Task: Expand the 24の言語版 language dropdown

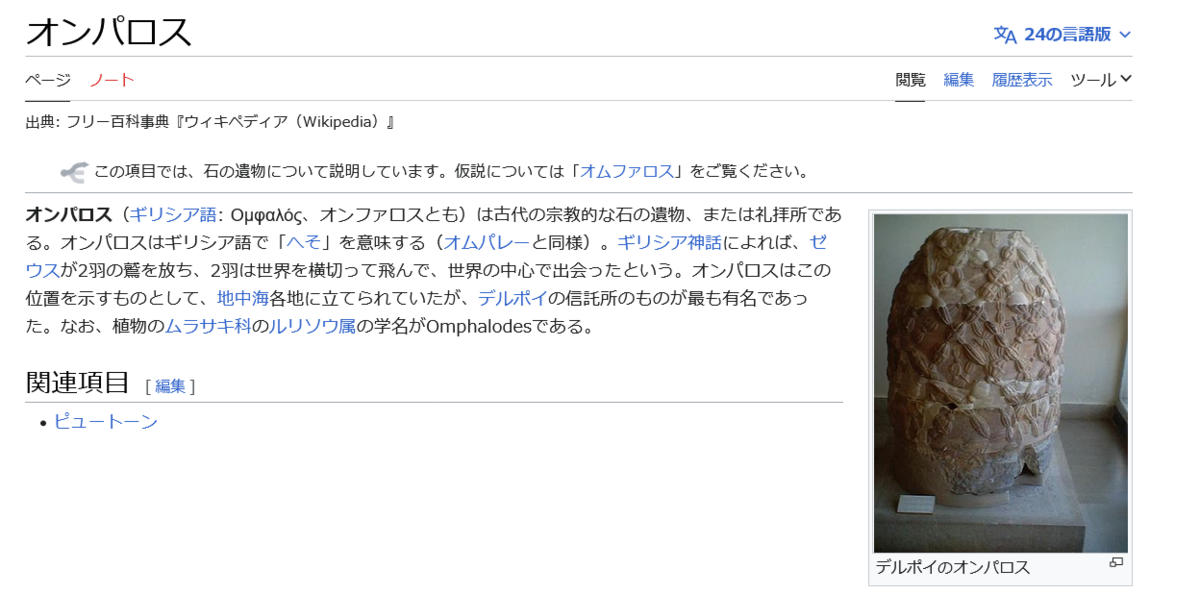Action: tap(1062, 34)
